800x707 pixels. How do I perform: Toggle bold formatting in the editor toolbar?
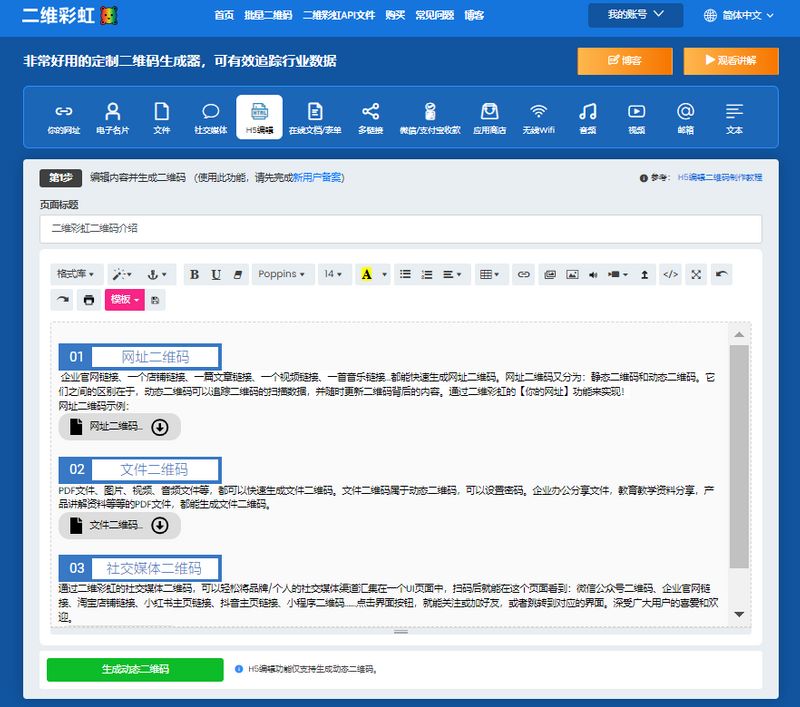(x=194, y=274)
